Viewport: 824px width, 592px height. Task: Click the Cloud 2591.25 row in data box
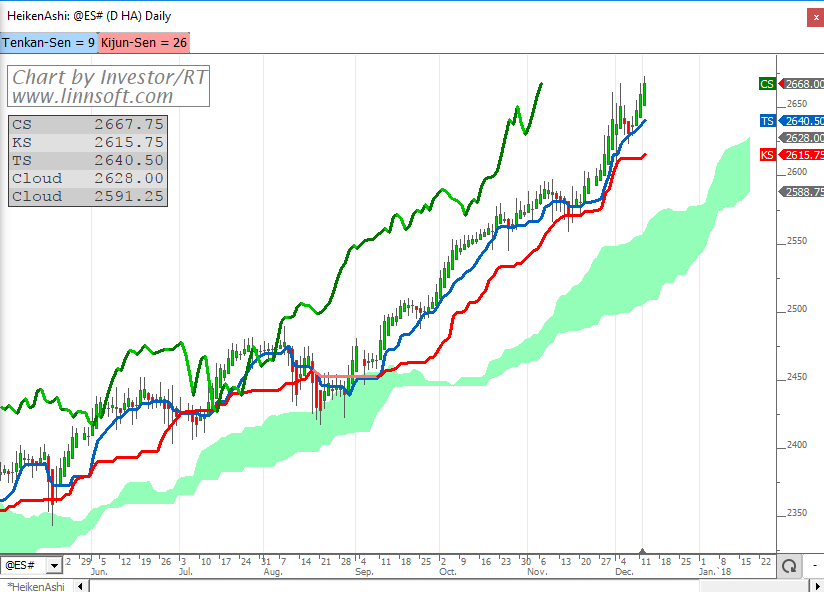click(88, 196)
